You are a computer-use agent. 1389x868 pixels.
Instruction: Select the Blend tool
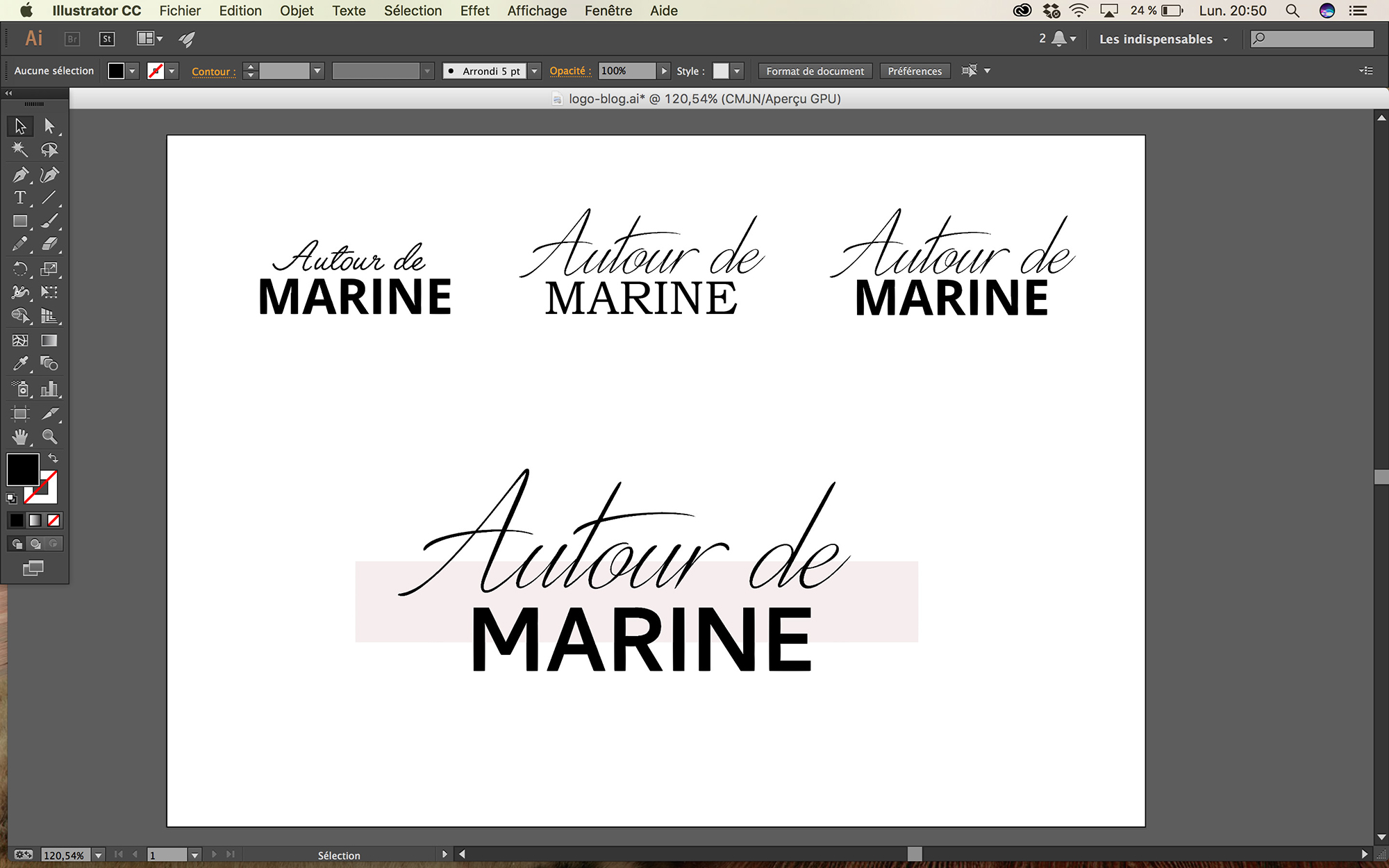[49, 363]
